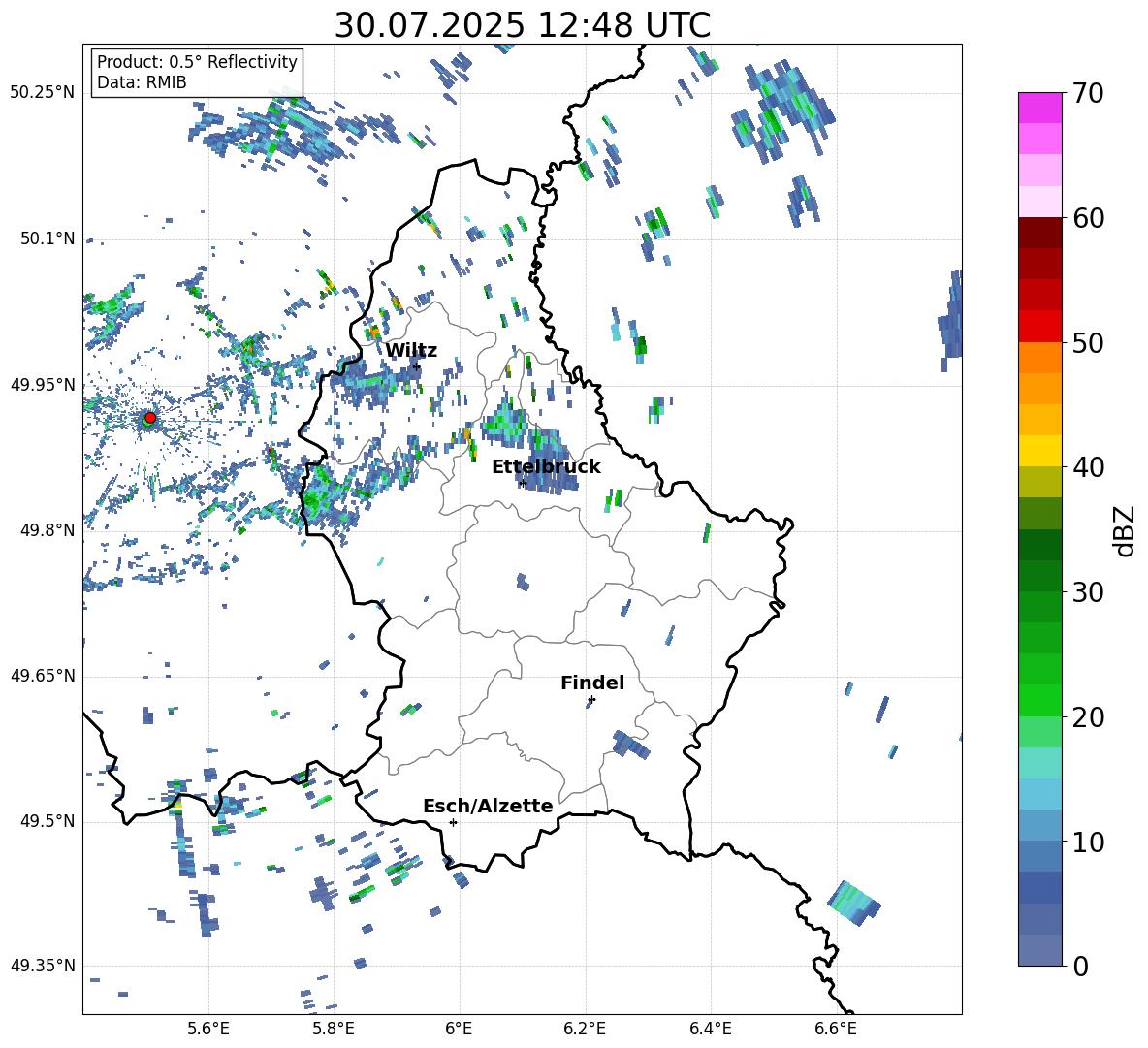Click the 49.8°N latitude label
1148x1048 pixels.
click(x=48, y=530)
